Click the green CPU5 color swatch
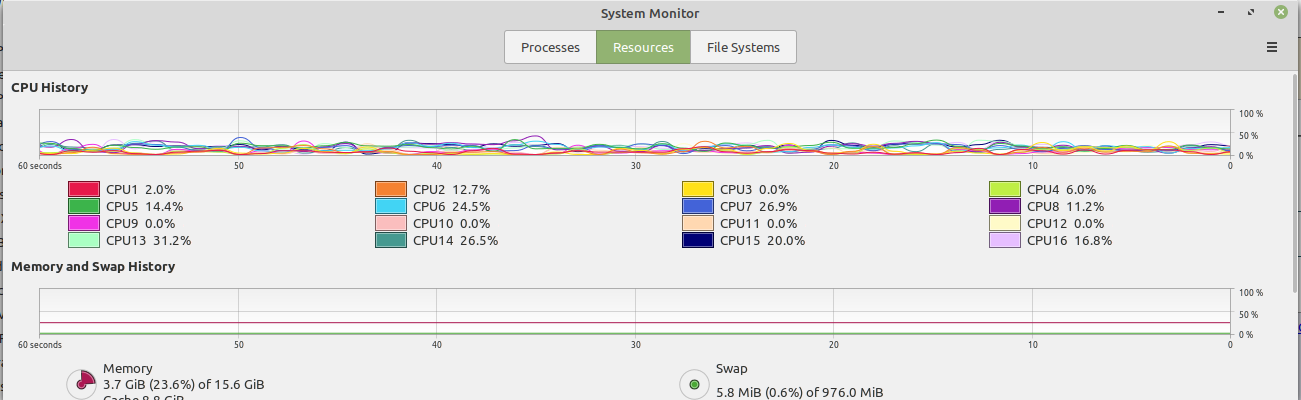Screen dimensions: 1301x400 [x=84, y=206]
